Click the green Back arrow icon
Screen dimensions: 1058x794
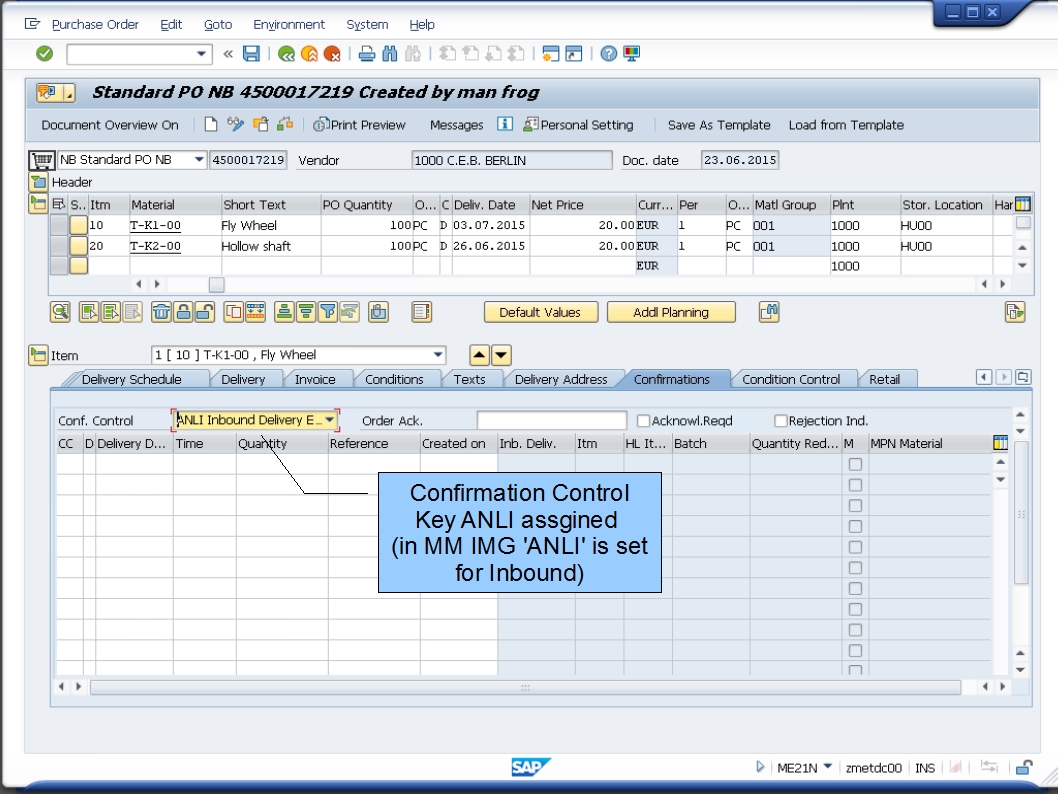tap(286, 54)
